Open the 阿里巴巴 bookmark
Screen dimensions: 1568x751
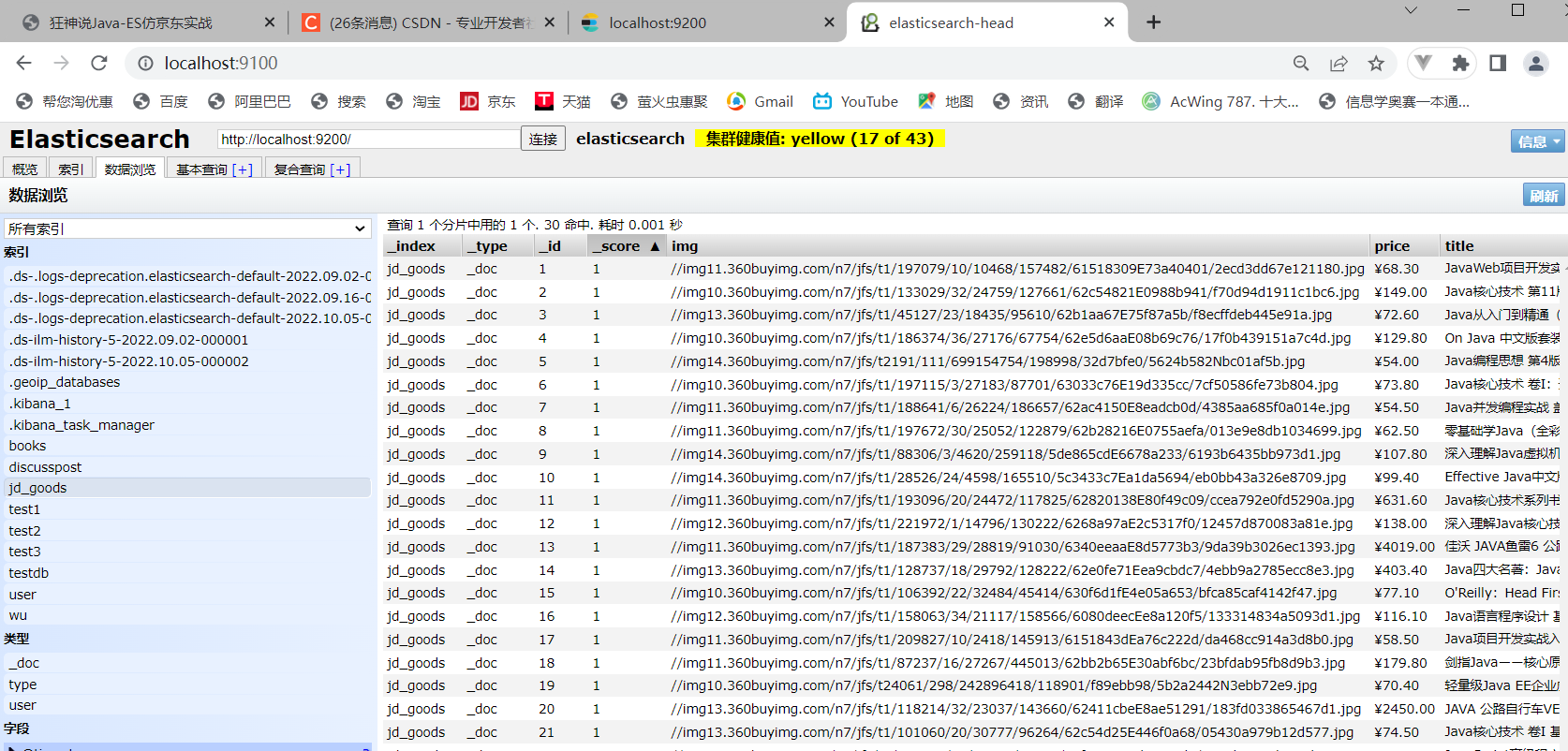(249, 101)
